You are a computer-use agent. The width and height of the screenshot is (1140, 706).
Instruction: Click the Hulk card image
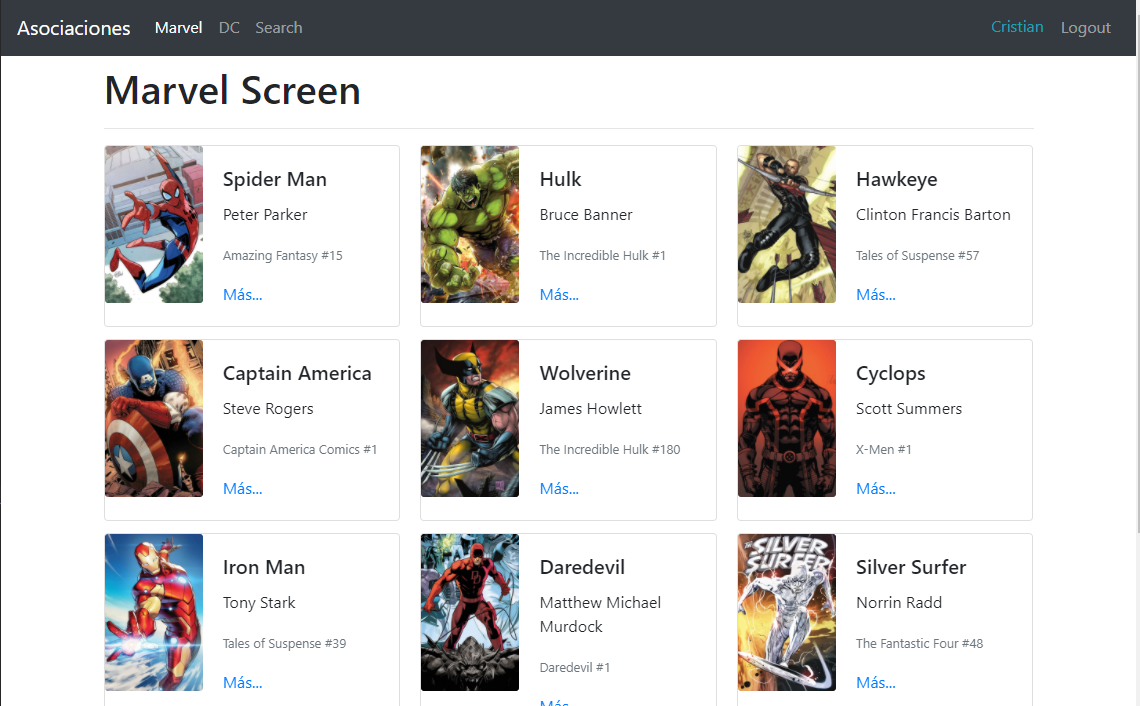469,224
